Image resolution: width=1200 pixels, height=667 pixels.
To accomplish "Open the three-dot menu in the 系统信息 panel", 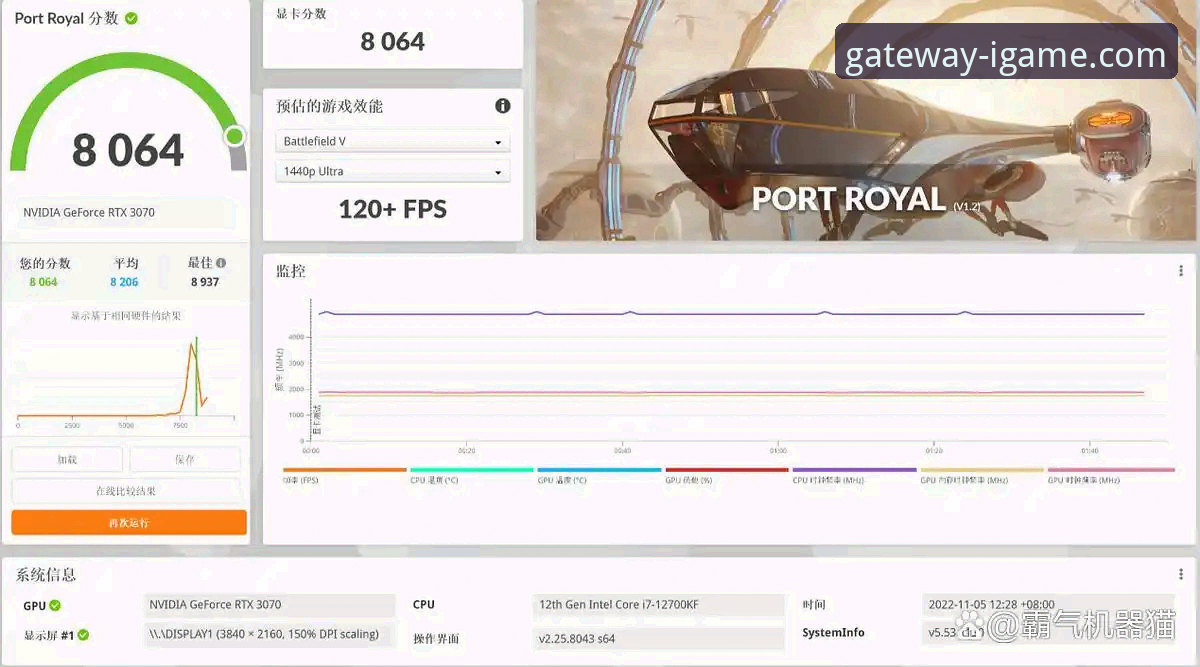I will (x=1181, y=574).
